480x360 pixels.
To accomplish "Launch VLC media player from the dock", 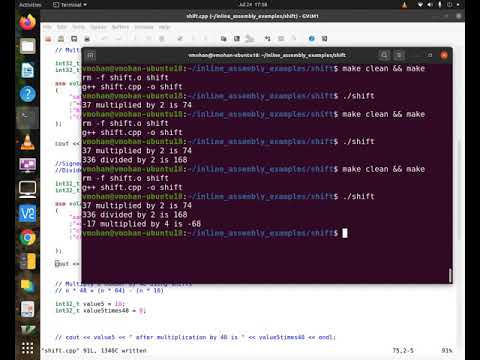I will coord(27,142).
